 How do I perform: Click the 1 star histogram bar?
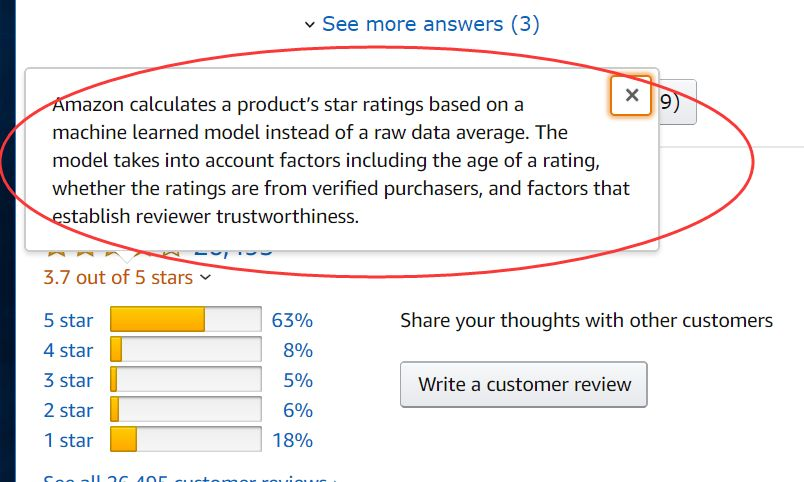[186, 439]
